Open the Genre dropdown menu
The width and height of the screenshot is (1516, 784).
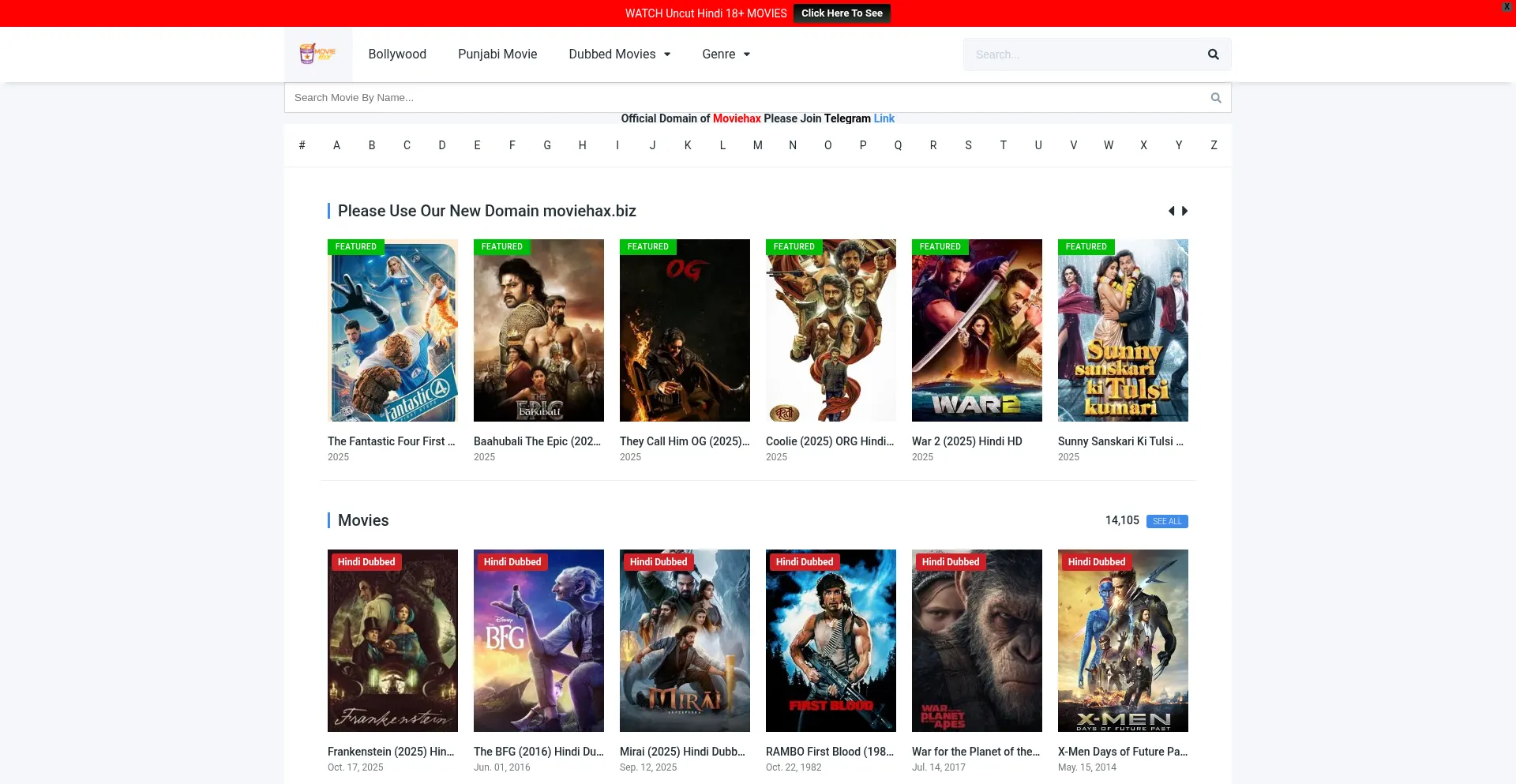pos(726,54)
